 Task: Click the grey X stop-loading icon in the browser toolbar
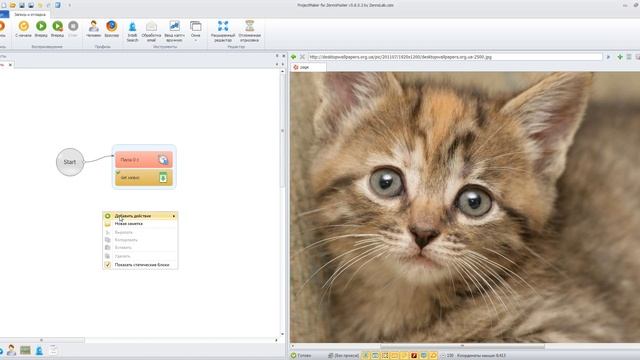point(302,57)
